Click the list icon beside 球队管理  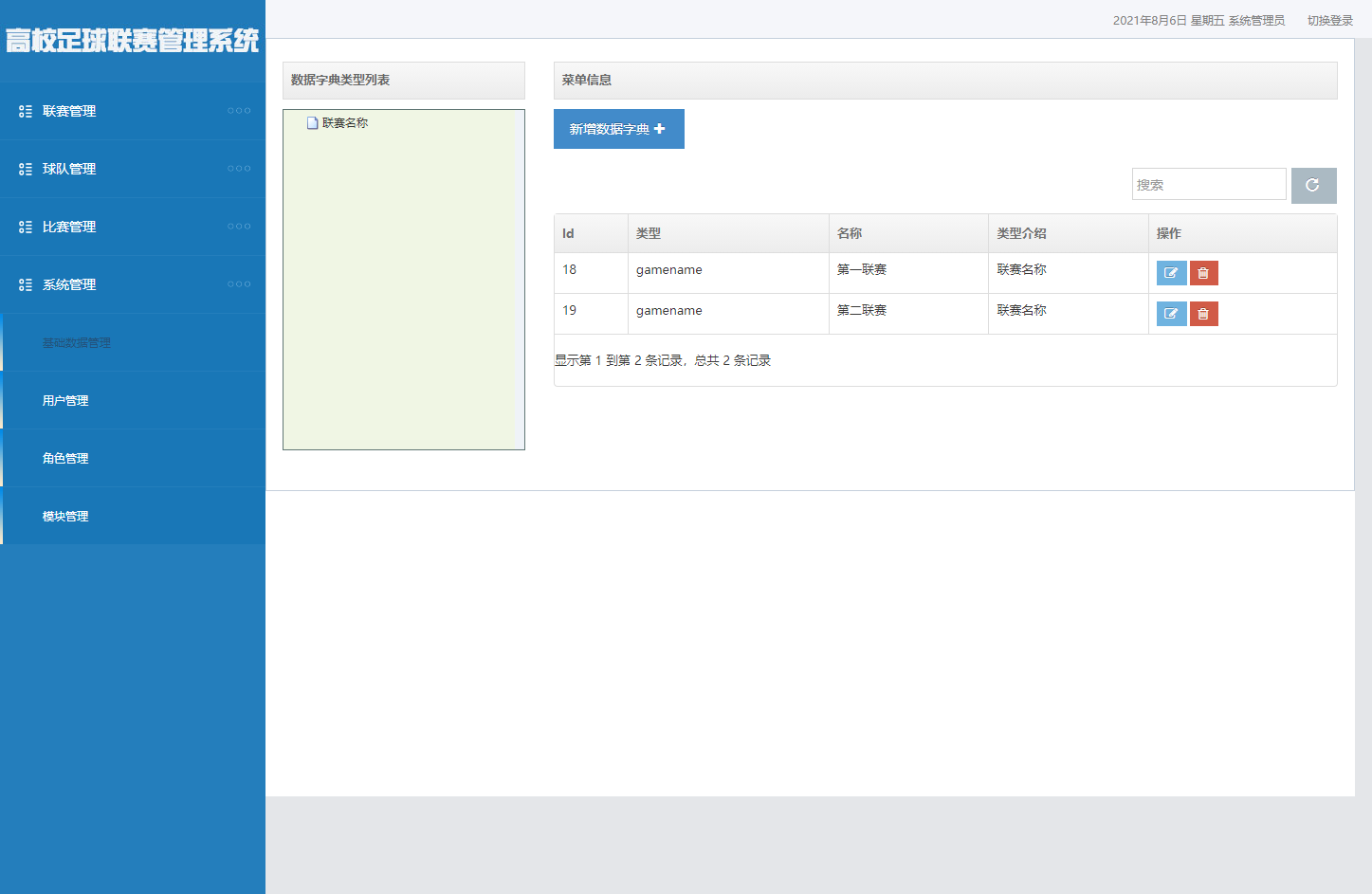click(x=26, y=170)
